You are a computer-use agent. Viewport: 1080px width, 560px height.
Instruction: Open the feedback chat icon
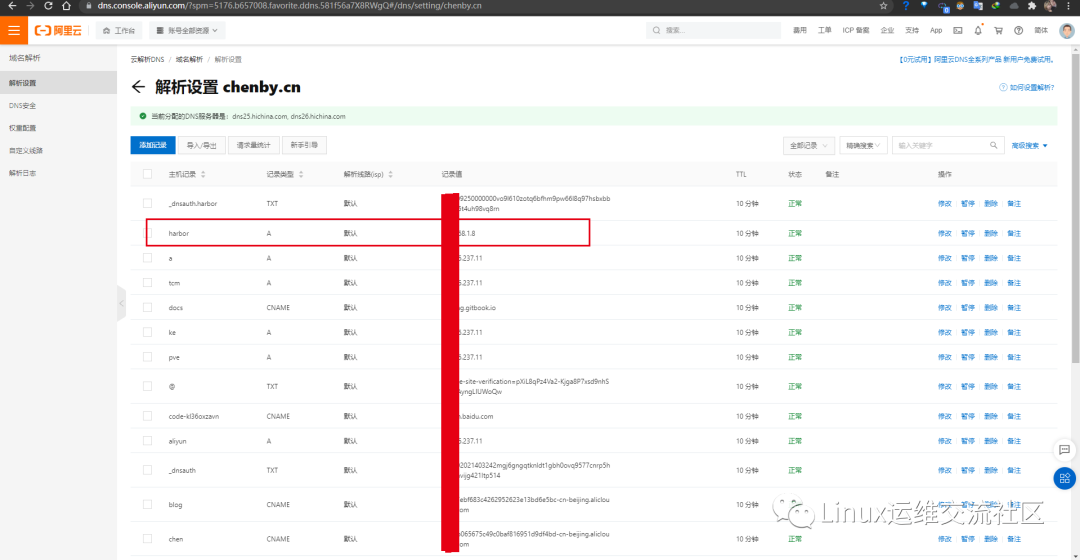pyautogui.click(x=1064, y=450)
